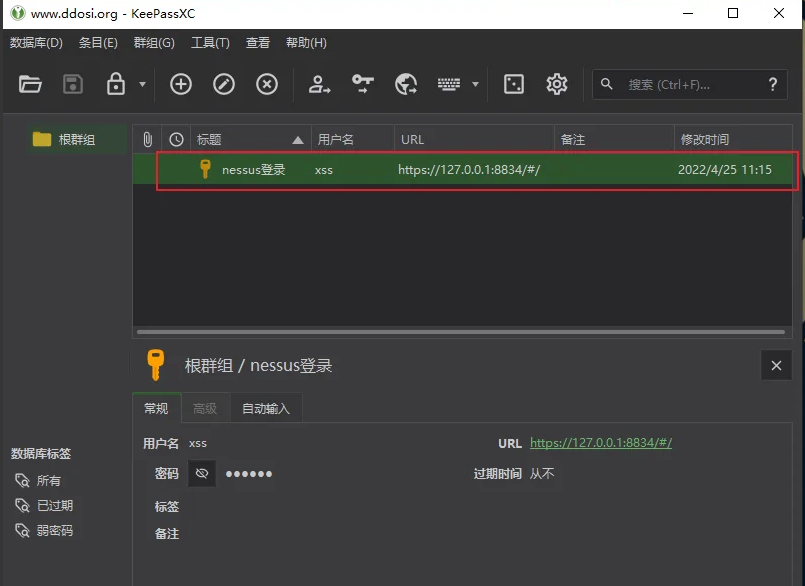Open the 帮助(H) menu

coord(306,43)
